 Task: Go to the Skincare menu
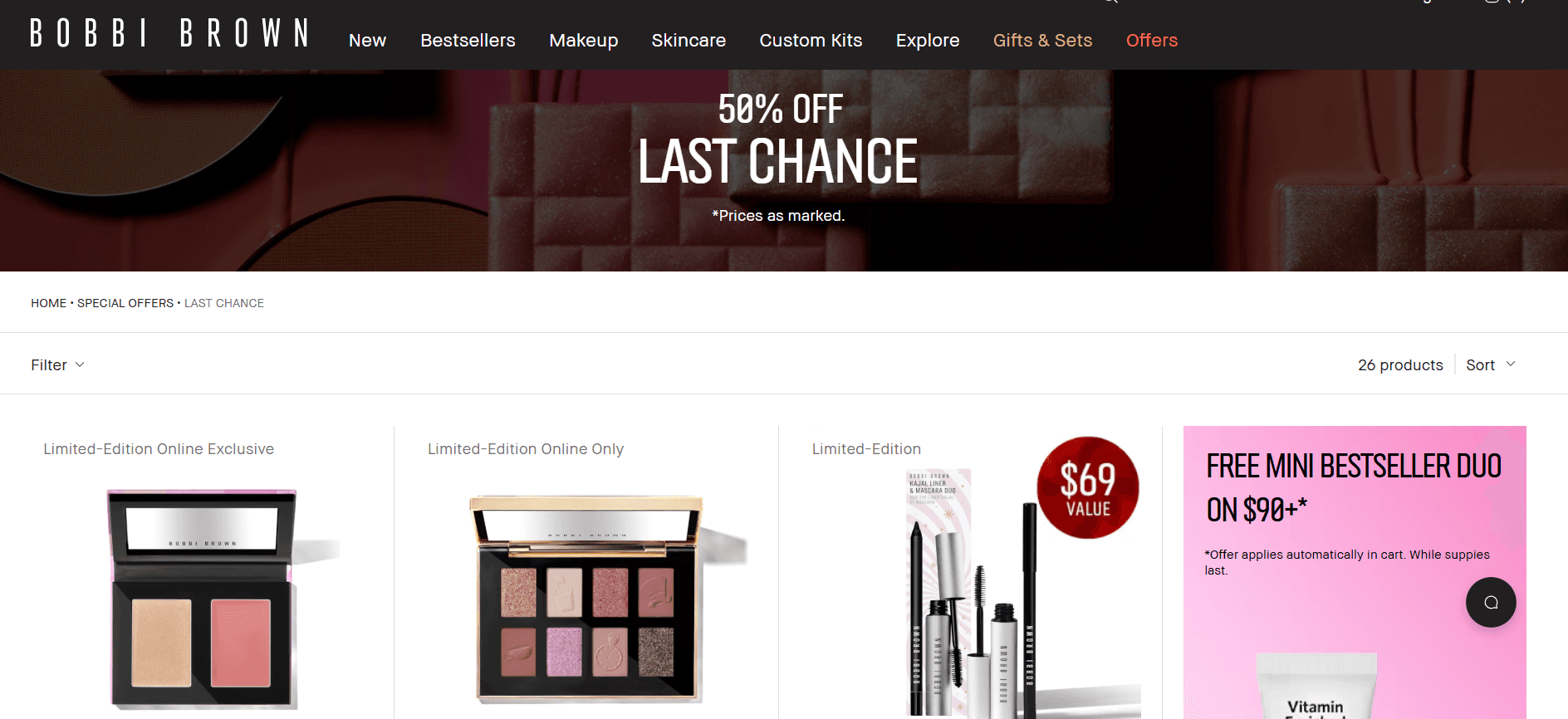(688, 40)
